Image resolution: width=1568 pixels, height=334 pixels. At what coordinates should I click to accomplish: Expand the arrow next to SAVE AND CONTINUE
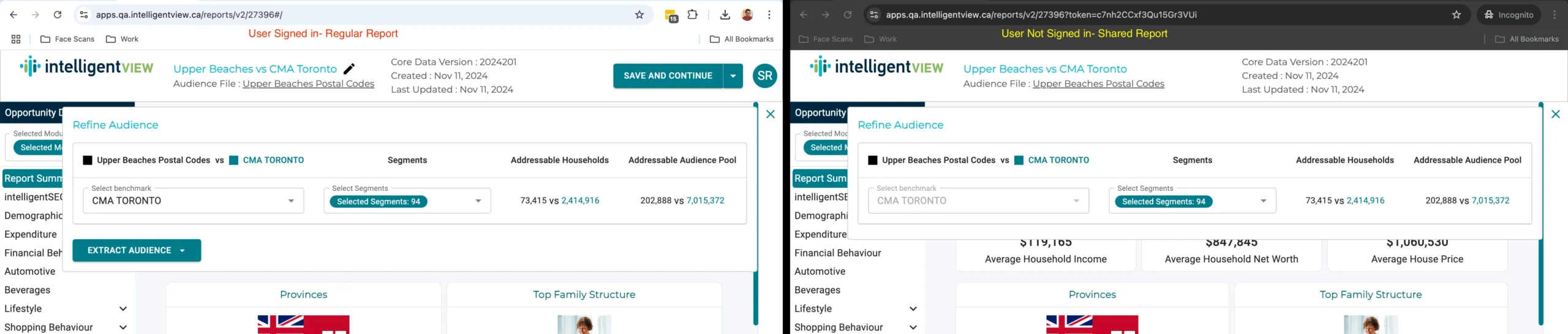[733, 76]
